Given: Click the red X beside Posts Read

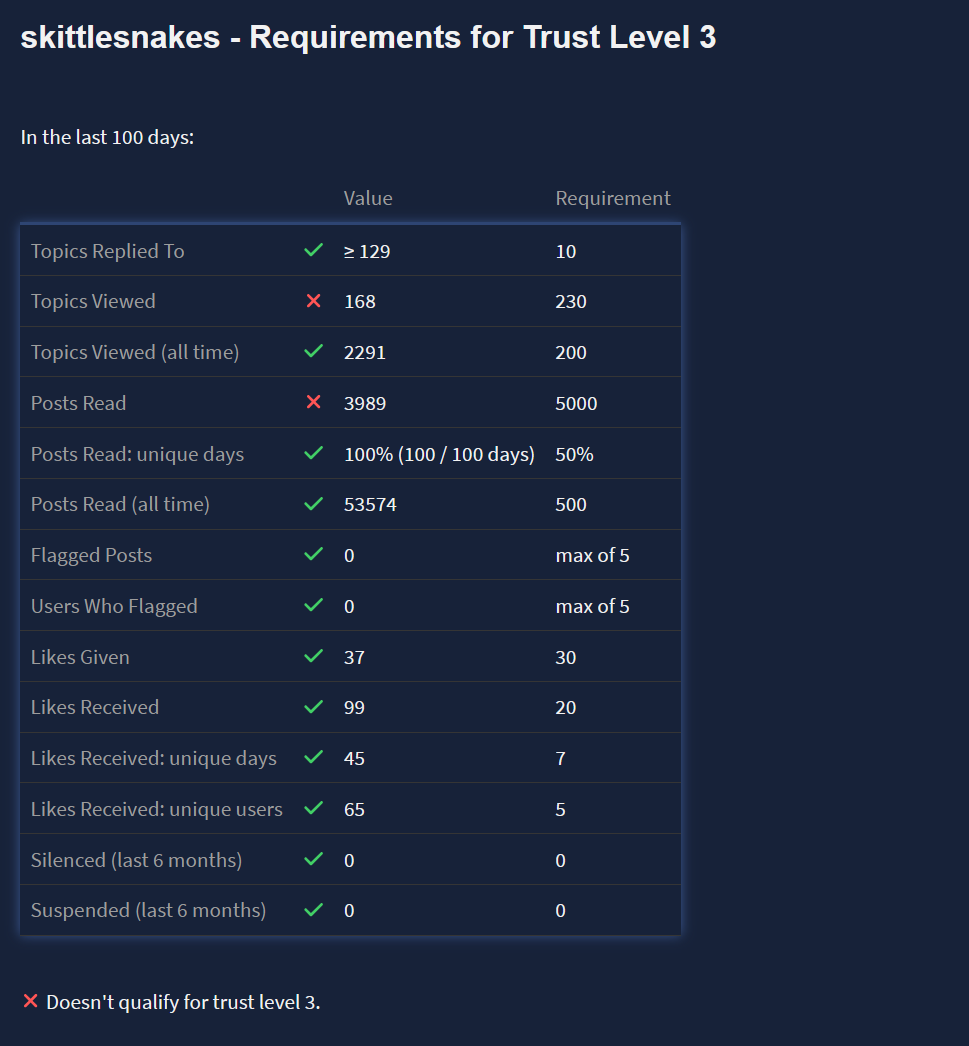Looking at the screenshot, I should pos(313,402).
